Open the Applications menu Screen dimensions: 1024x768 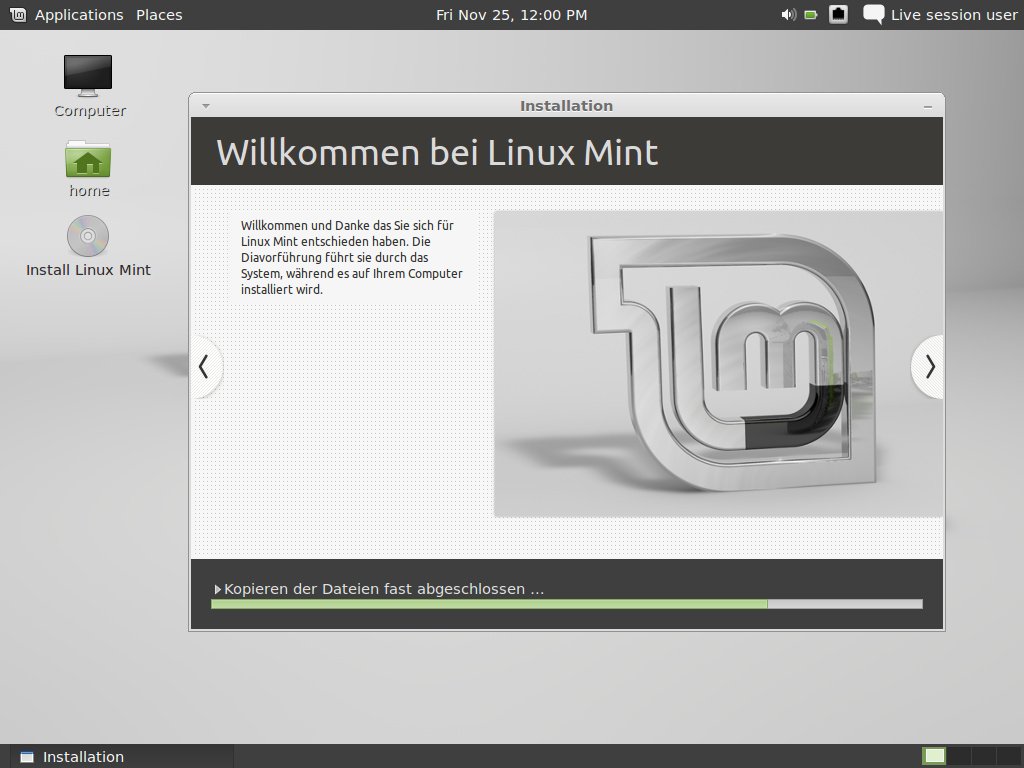79,14
